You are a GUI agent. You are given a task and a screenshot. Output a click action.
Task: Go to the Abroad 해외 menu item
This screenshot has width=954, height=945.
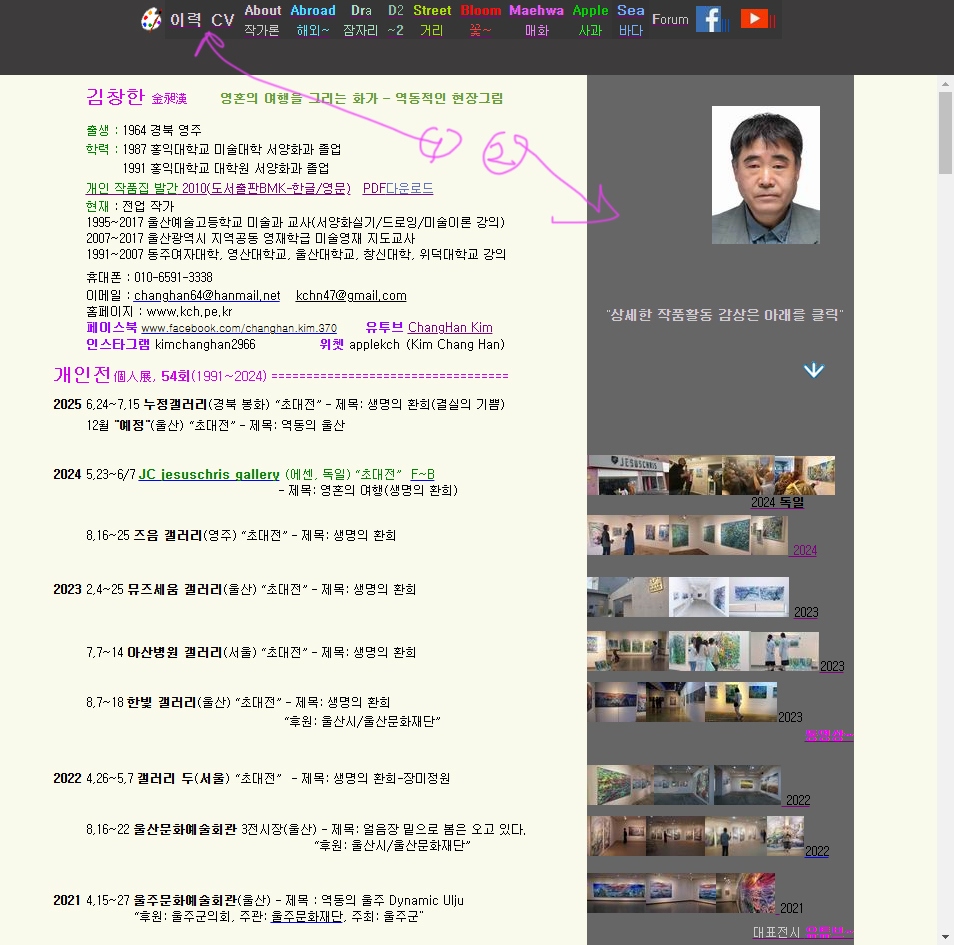click(x=313, y=20)
